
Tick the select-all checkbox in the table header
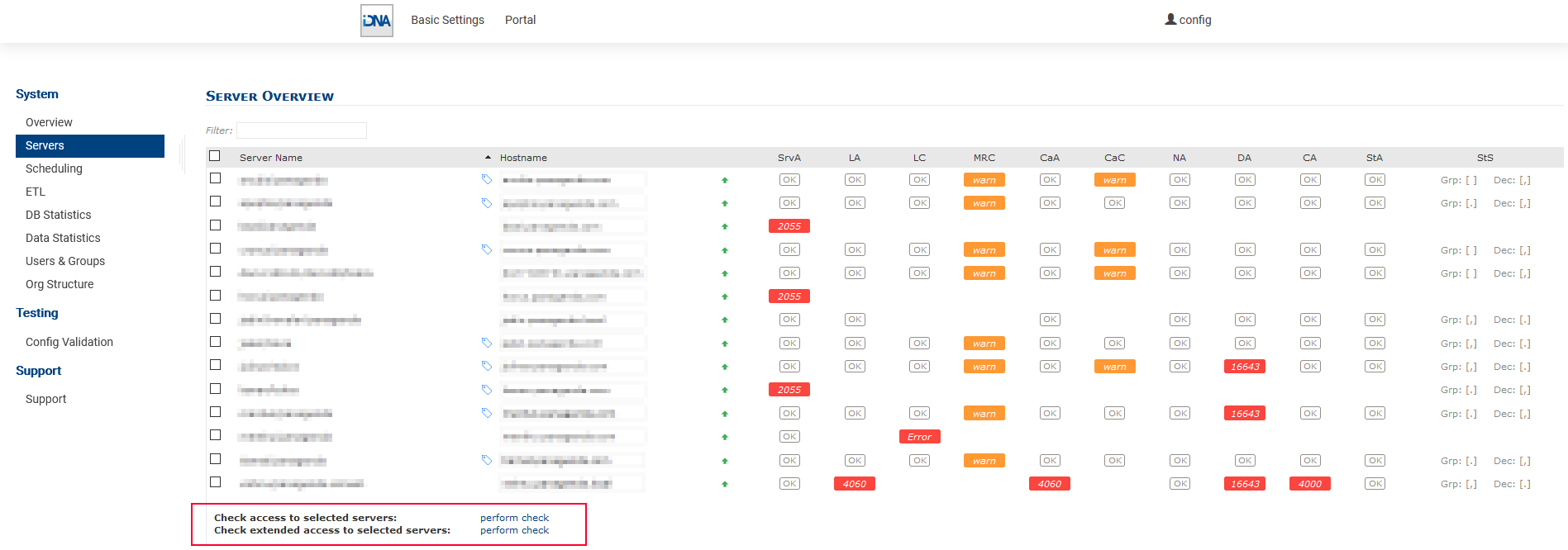tap(215, 156)
